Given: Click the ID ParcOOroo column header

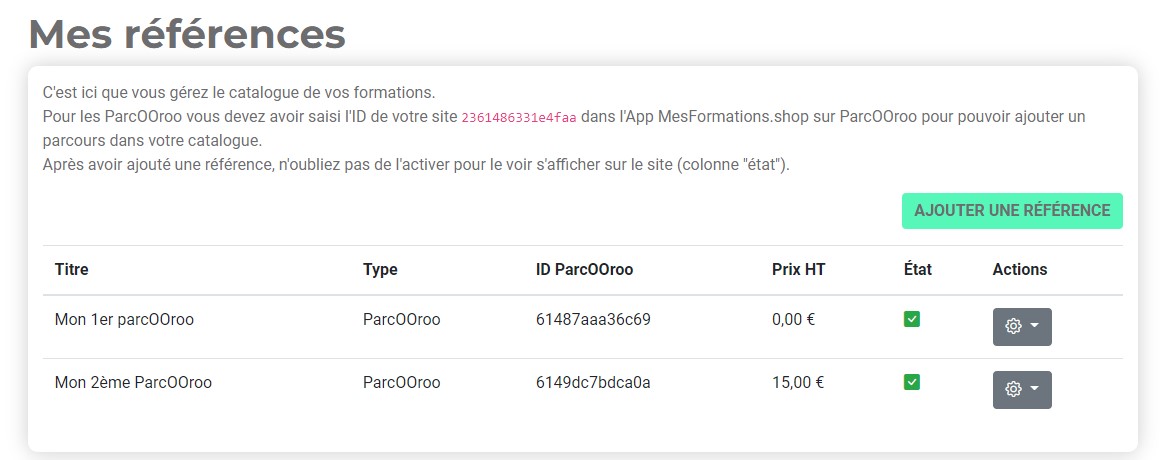Looking at the screenshot, I should (x=585, y=270).
